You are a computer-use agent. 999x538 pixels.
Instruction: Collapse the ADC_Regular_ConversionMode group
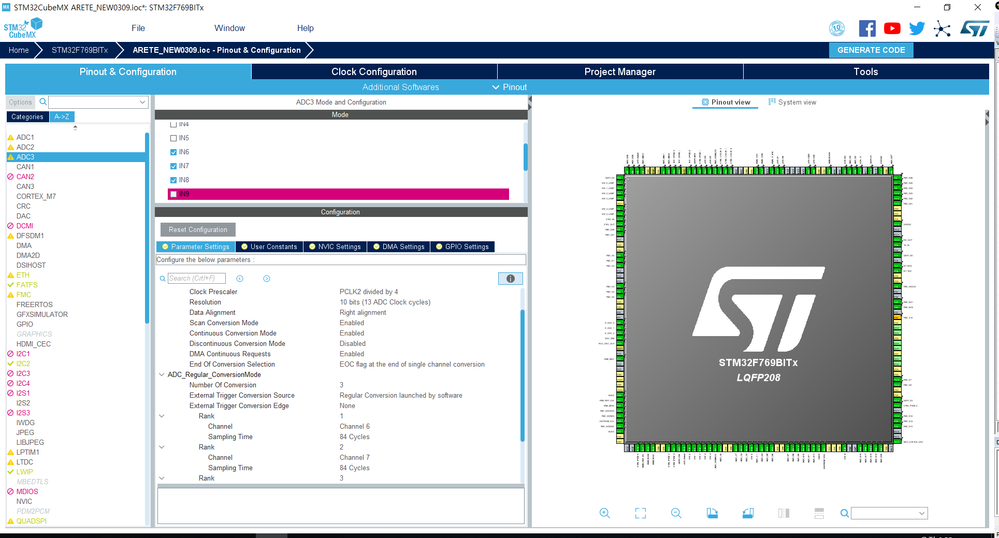tap(162, 375)
